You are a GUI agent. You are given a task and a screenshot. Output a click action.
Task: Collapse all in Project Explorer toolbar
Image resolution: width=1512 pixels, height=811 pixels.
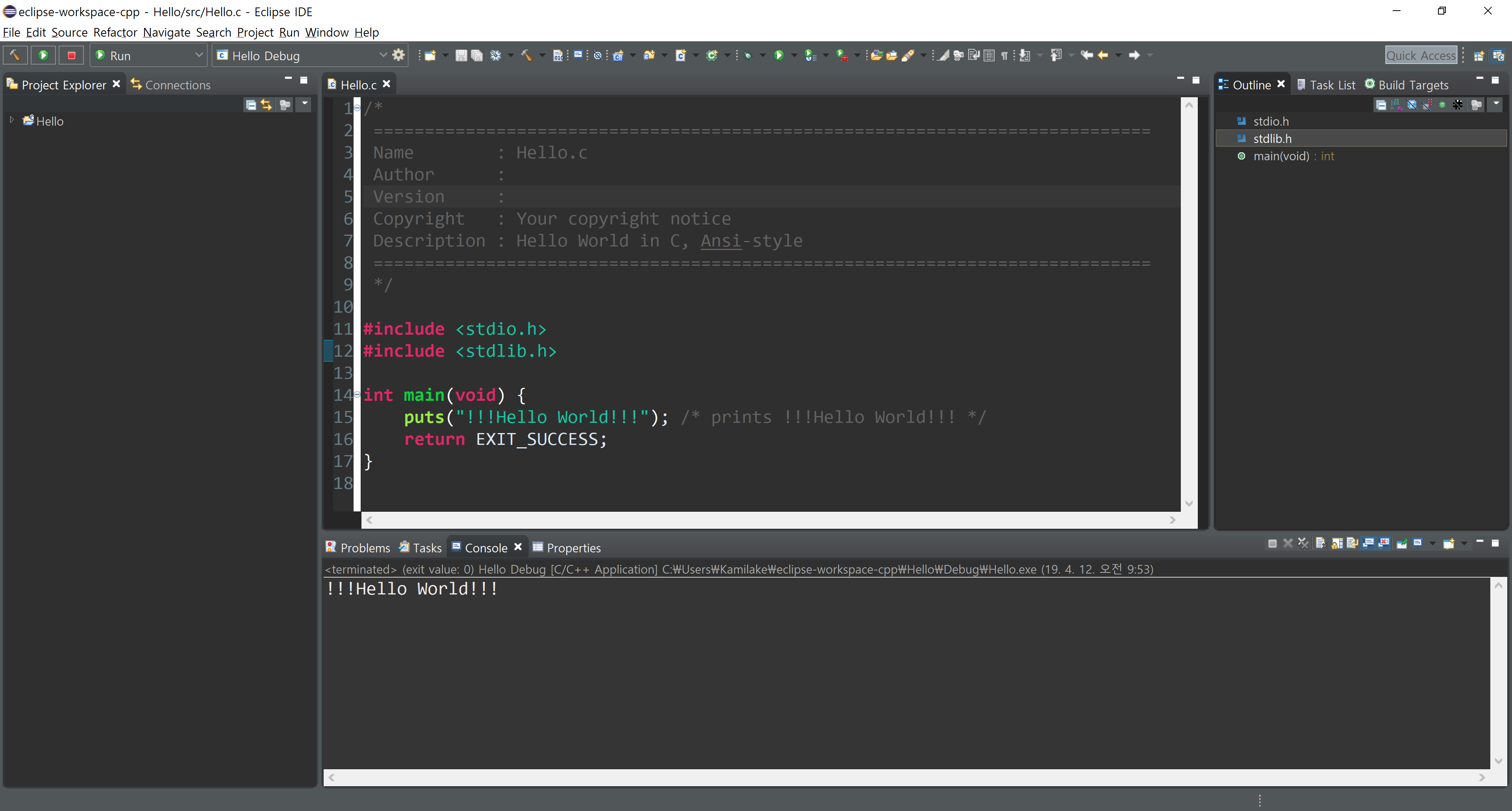coord(251,104)
